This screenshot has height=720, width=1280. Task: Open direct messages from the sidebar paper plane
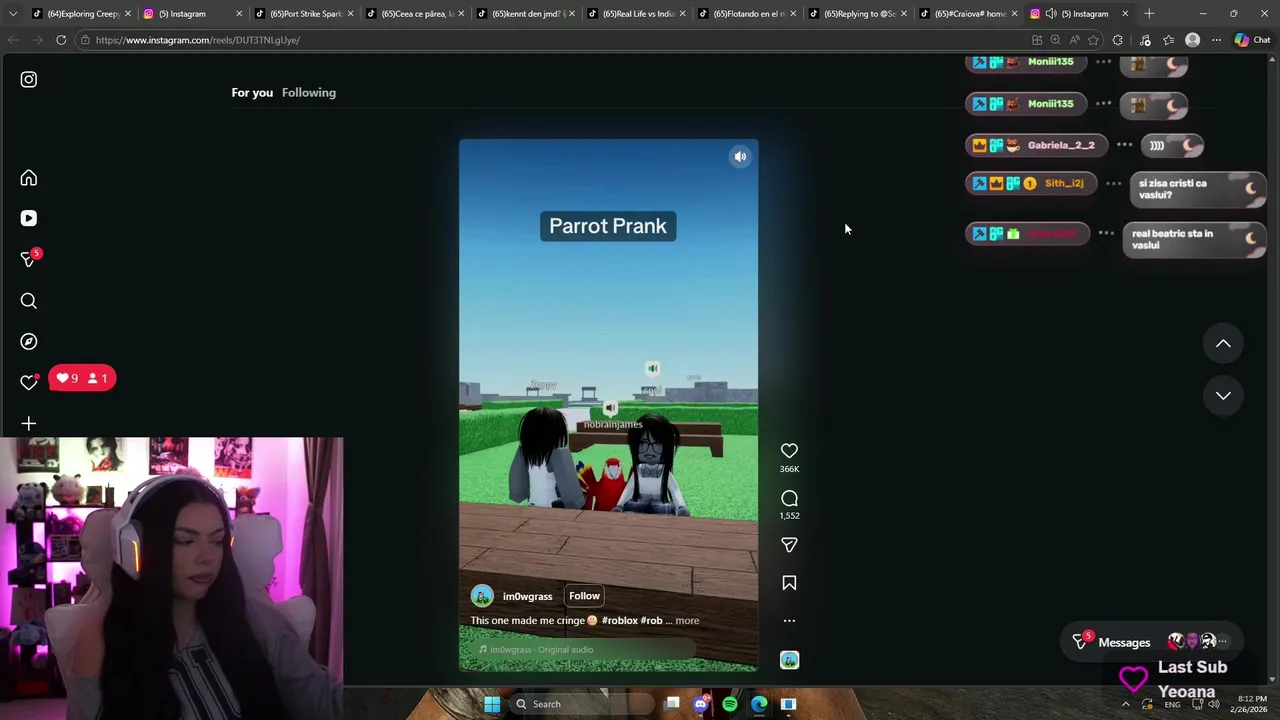[x=28, y=259]
